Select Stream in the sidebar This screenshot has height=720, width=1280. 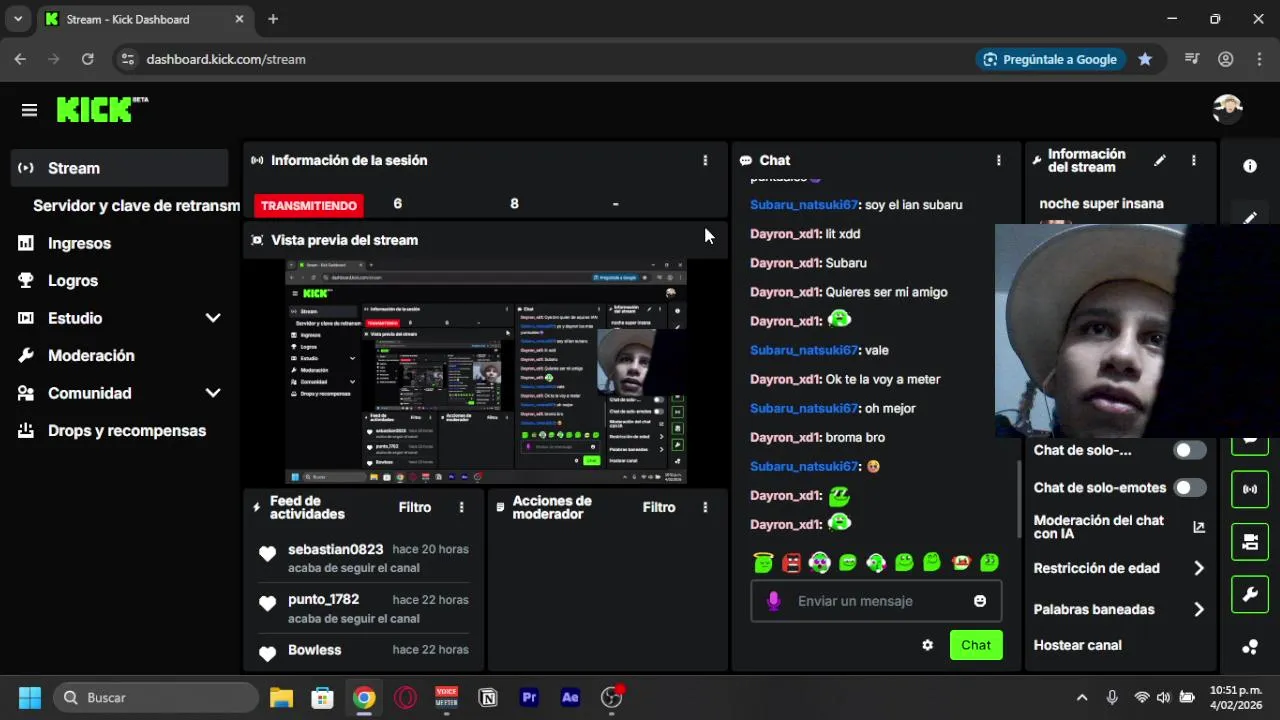point(121,168)
